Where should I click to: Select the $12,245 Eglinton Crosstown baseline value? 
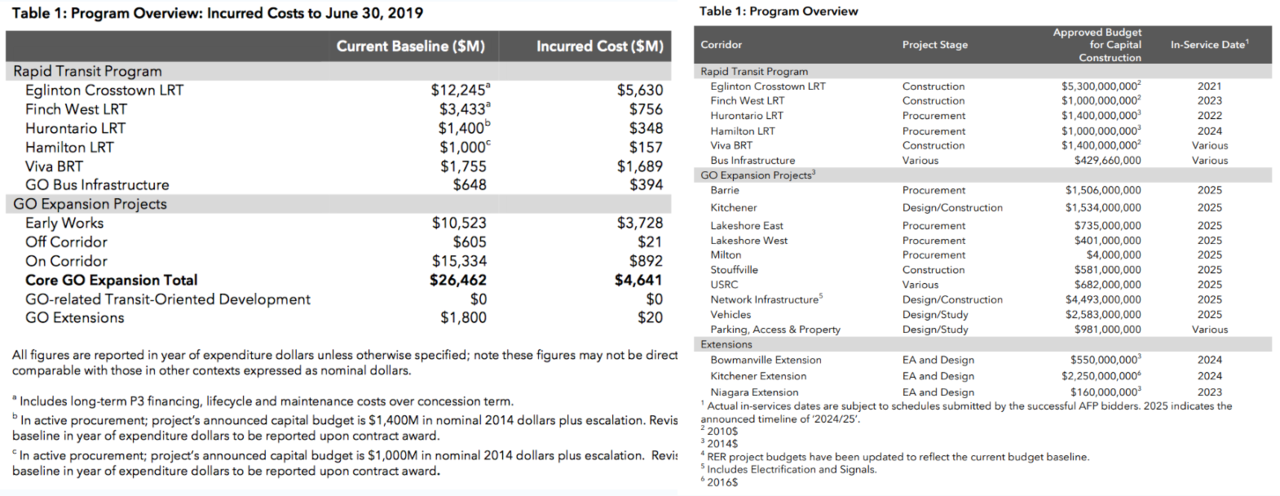459,90
